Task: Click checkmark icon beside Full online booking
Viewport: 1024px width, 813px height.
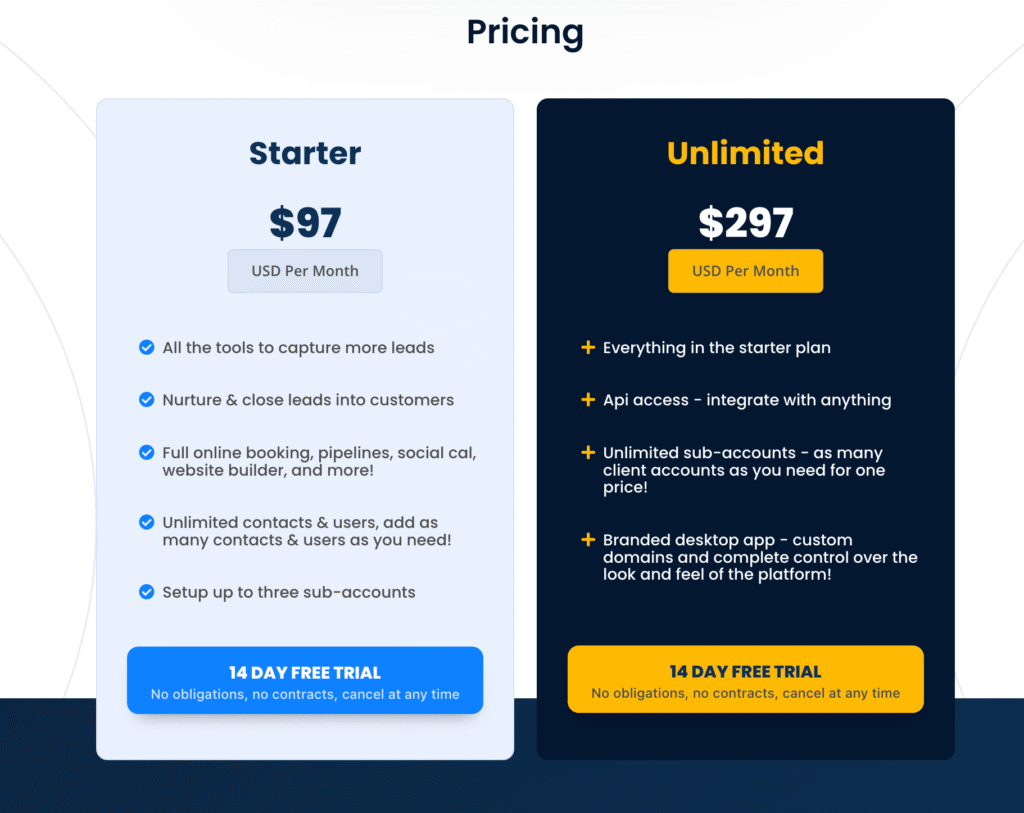Action: tap(146, 453)
